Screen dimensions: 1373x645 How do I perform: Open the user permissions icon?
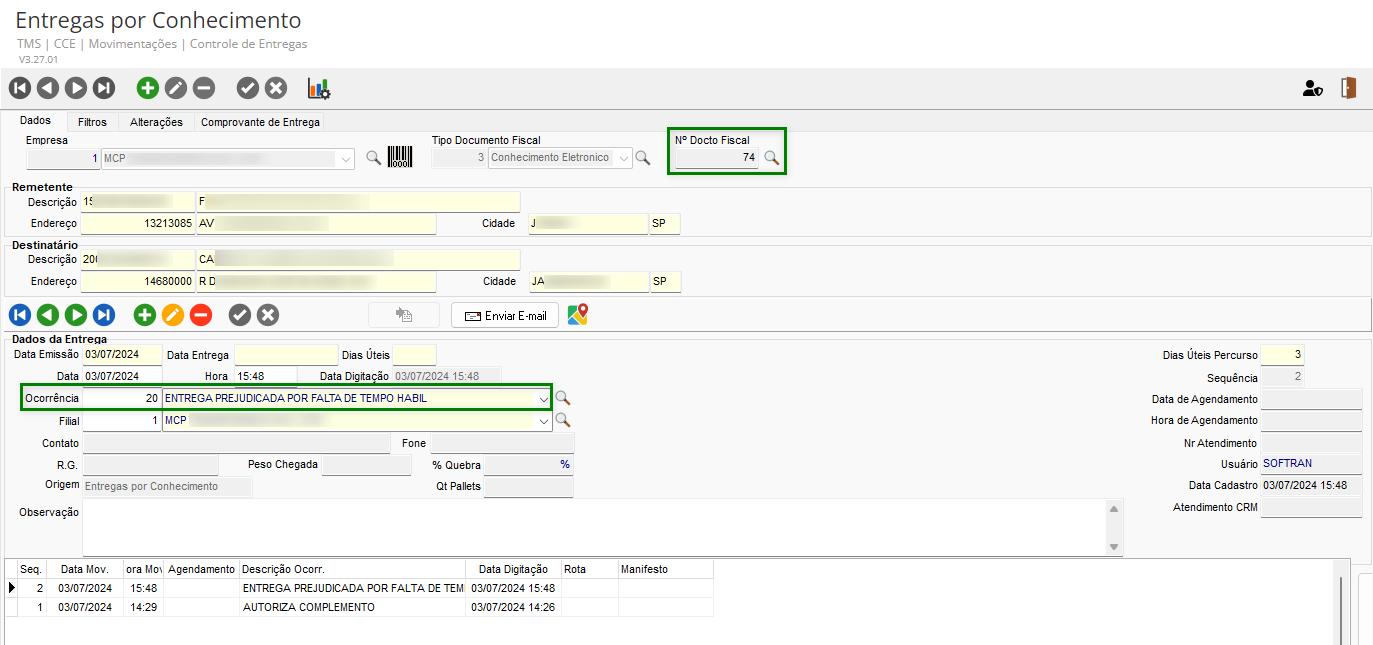(x=1312, y=88)
